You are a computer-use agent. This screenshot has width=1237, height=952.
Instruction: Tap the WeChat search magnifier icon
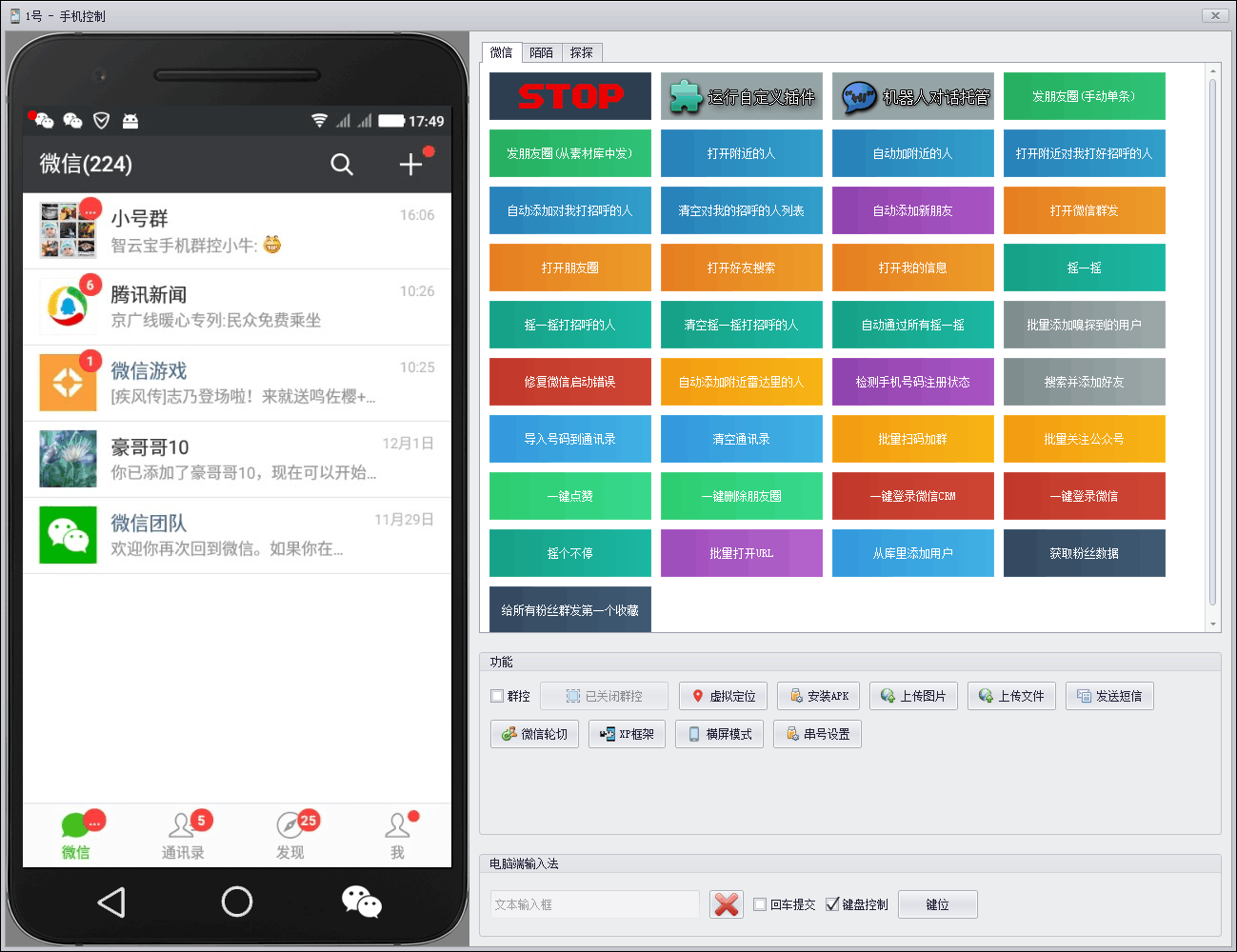point(342,165)
